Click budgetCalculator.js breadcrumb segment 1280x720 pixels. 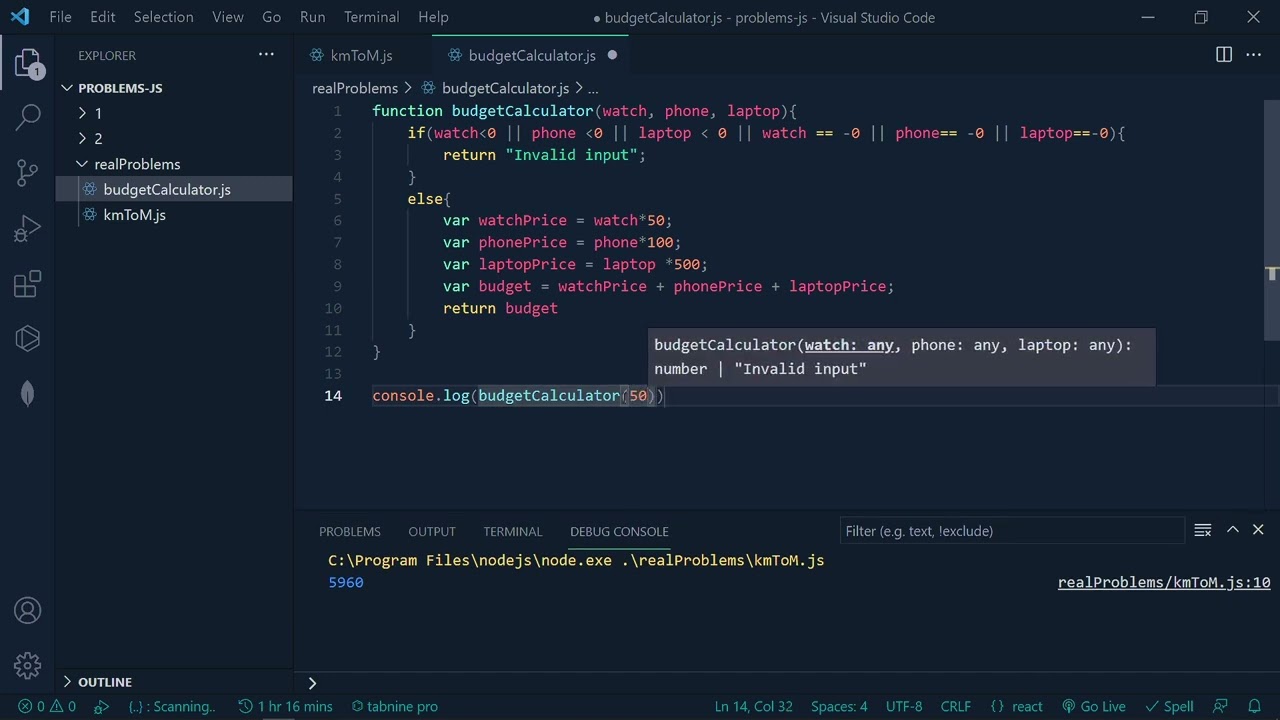tap(505, 88)
